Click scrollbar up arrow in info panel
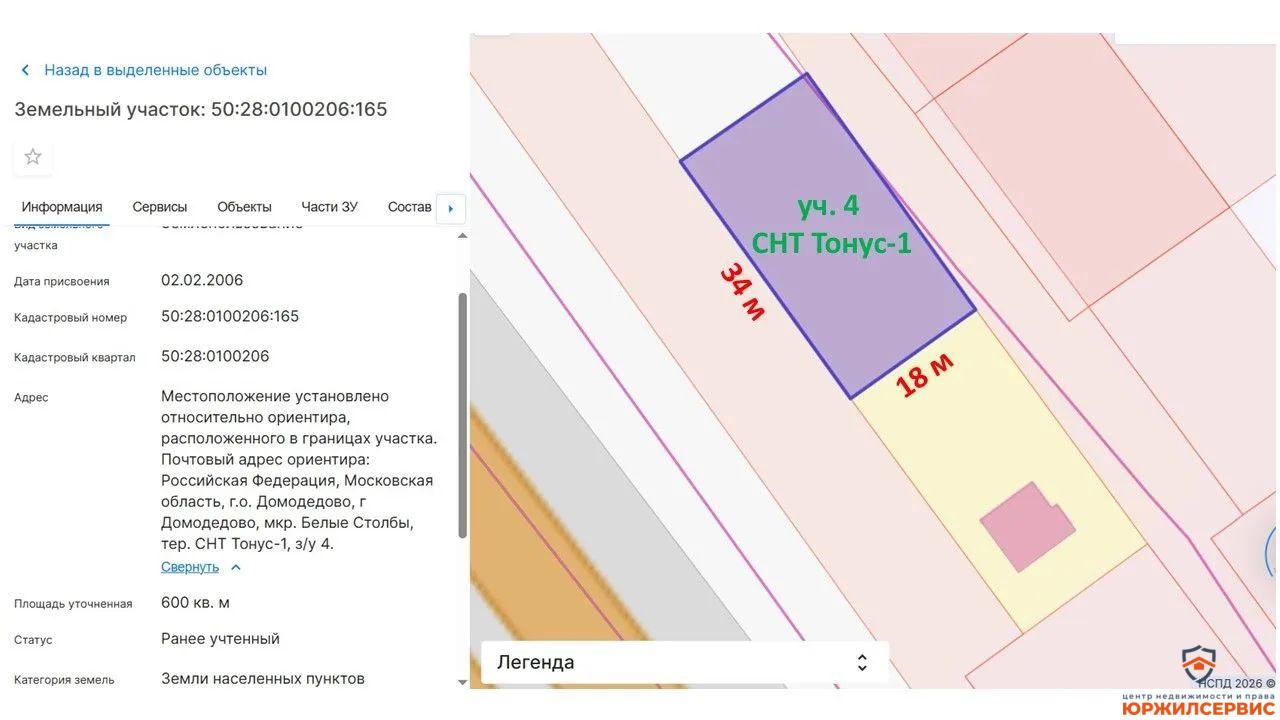The image size is (1280, 720). tap(462, 236)
